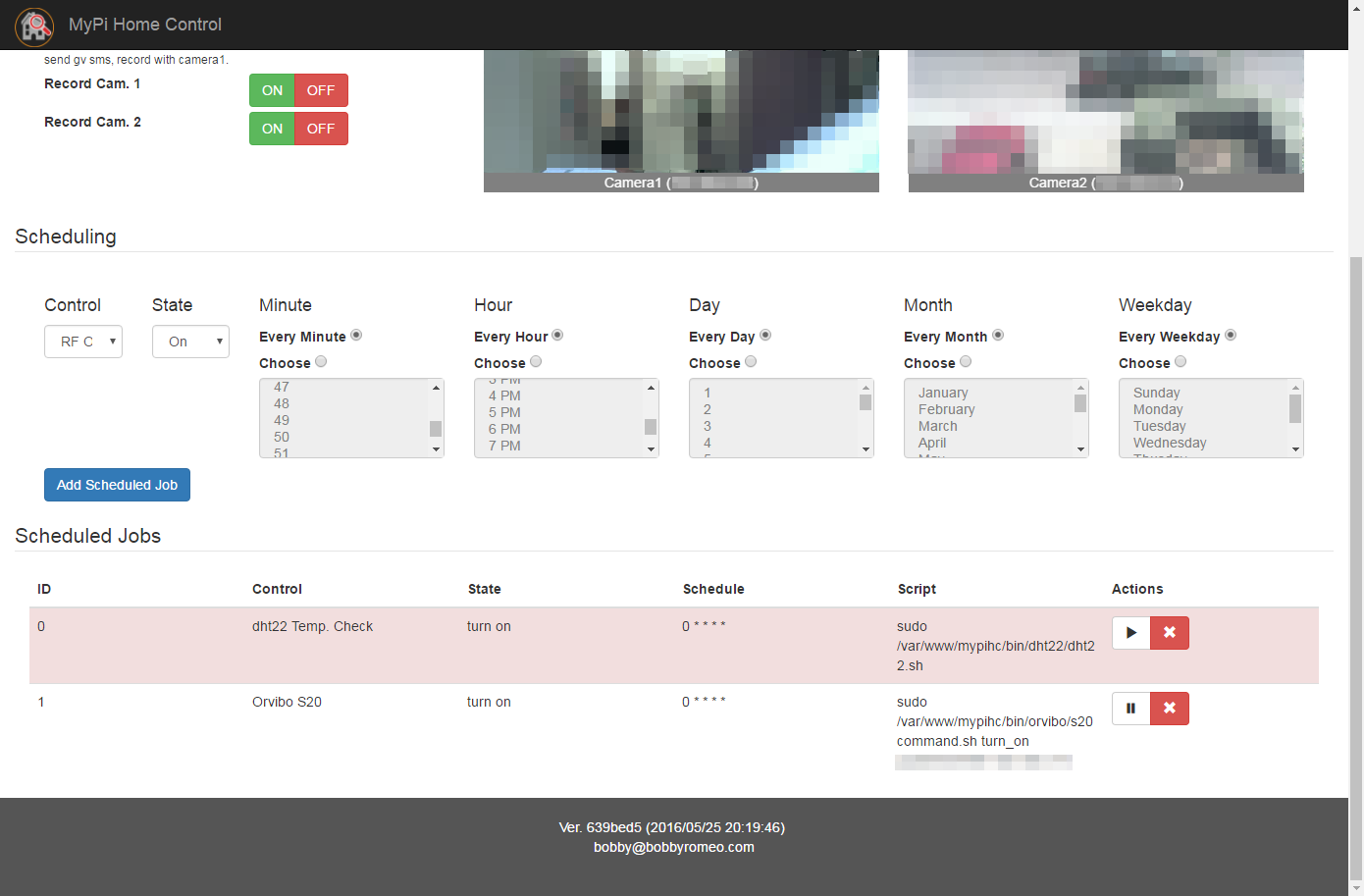
Task: Click the Minute list down arrow
Action: pos(436,449)
